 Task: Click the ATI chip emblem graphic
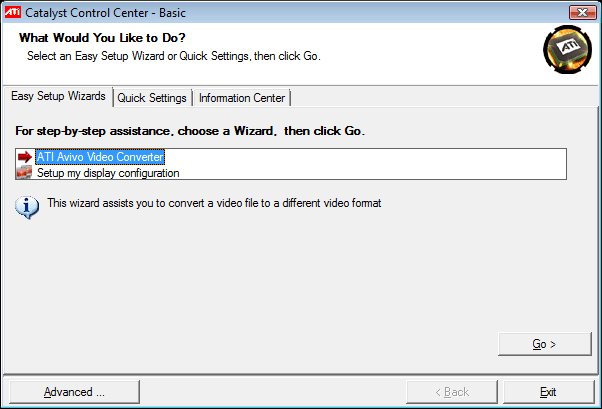567,49
